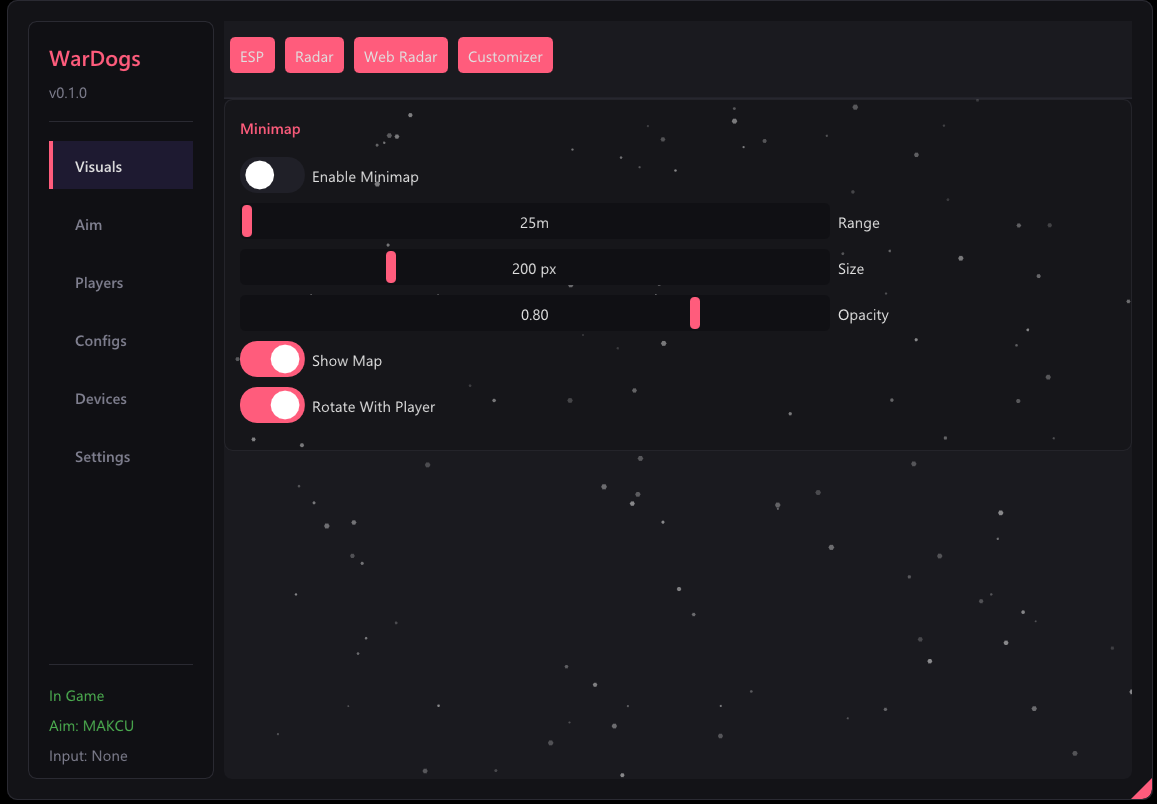
Task: Switch to the Radar tab
Action: [x=314, y=55]
